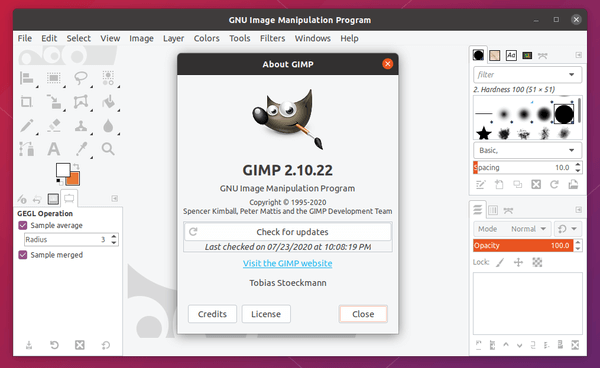Adjust the layer Opacity slider
Viewport: 600px width, 368px height.
coord(523,246)
